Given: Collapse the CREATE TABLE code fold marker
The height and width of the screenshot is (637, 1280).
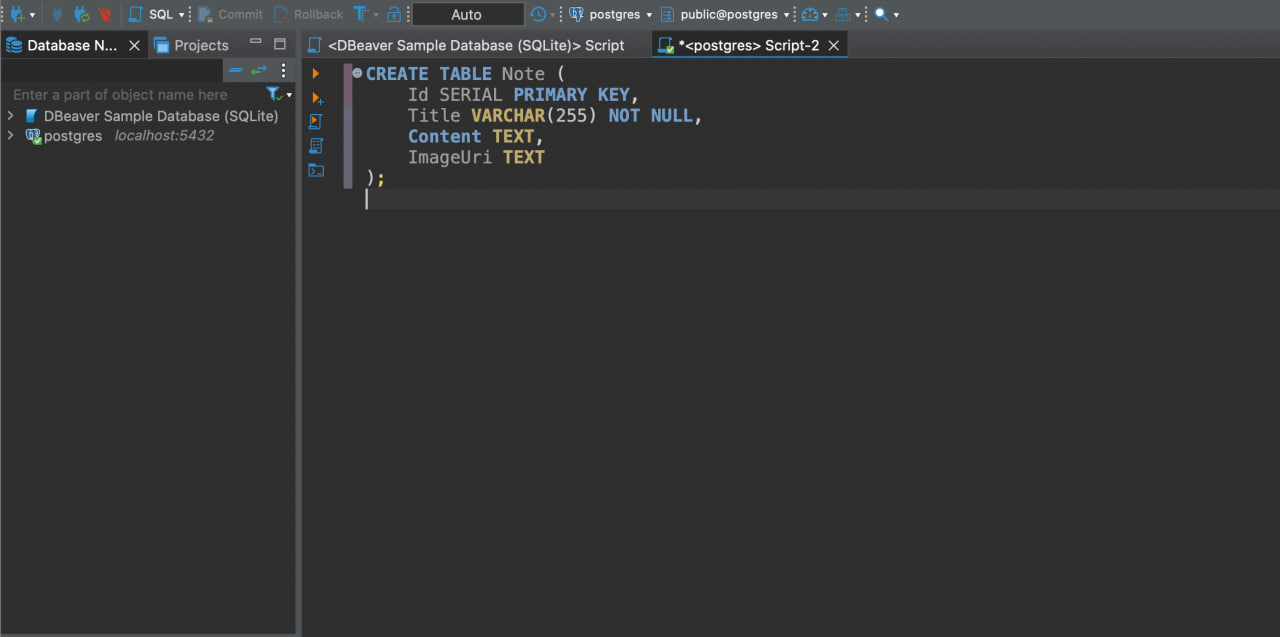Looking at the screenshot, I should point(357,73).
